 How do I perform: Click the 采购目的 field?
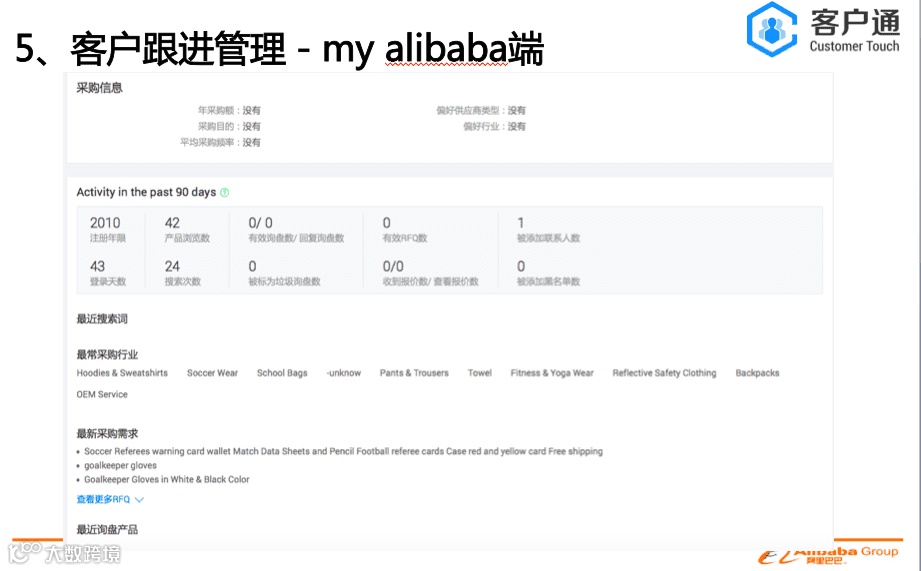(x=229, y=126)
